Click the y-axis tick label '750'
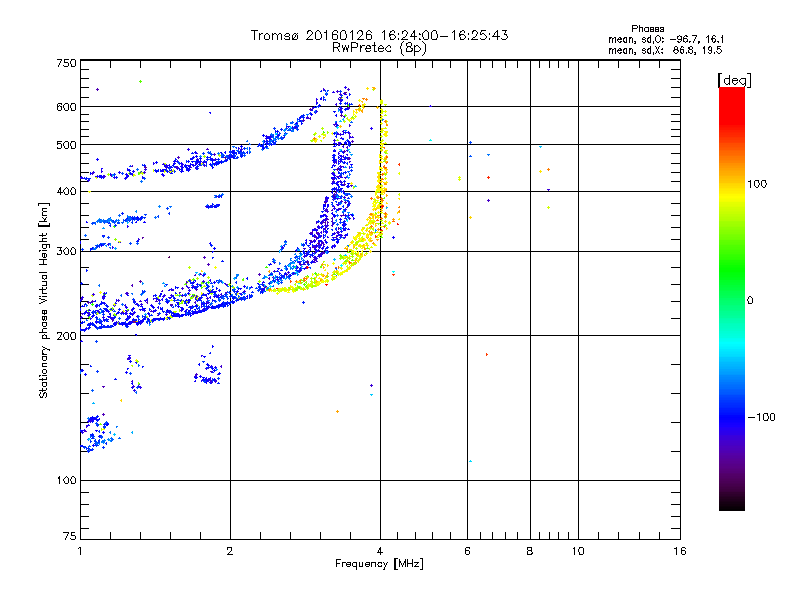800x600 pixels. (x=66, y=63)
